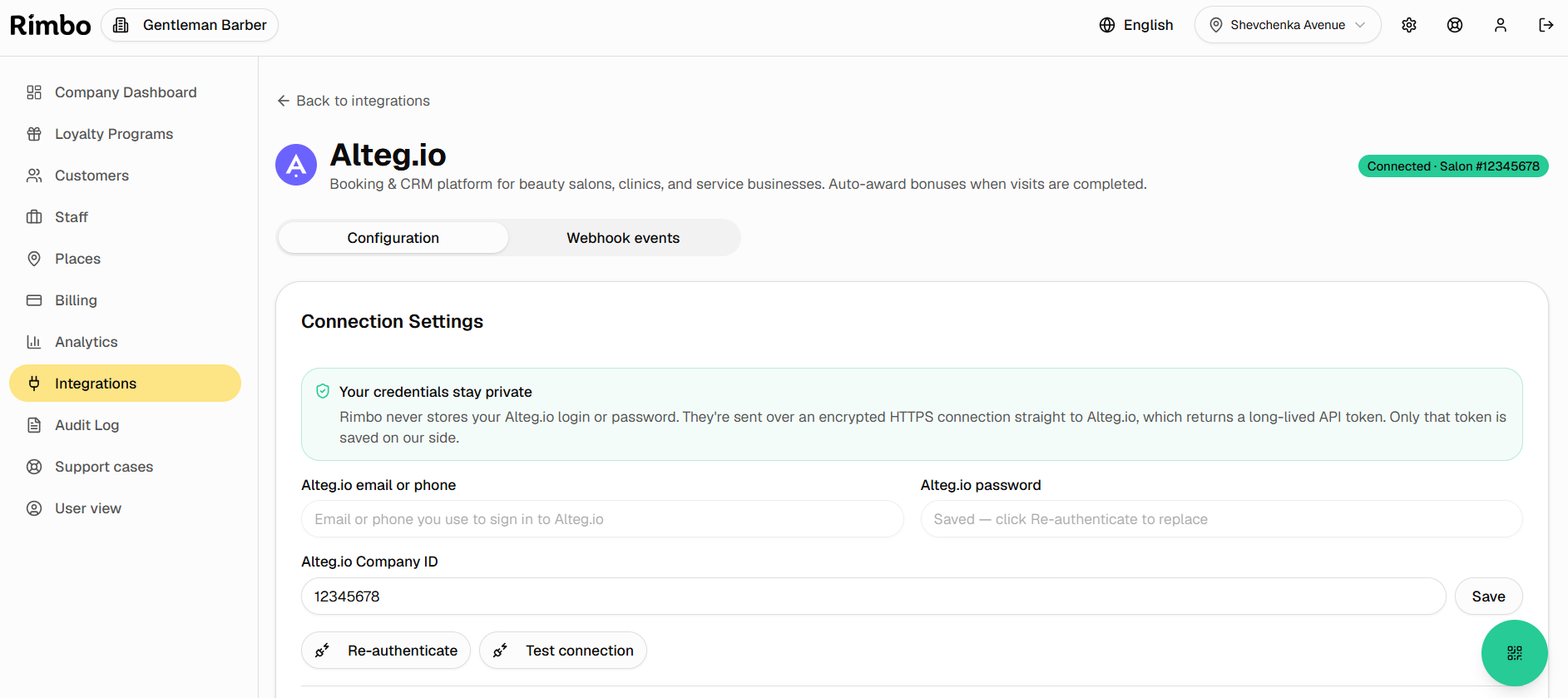Click the Back to integrations link

pos(354,101)
